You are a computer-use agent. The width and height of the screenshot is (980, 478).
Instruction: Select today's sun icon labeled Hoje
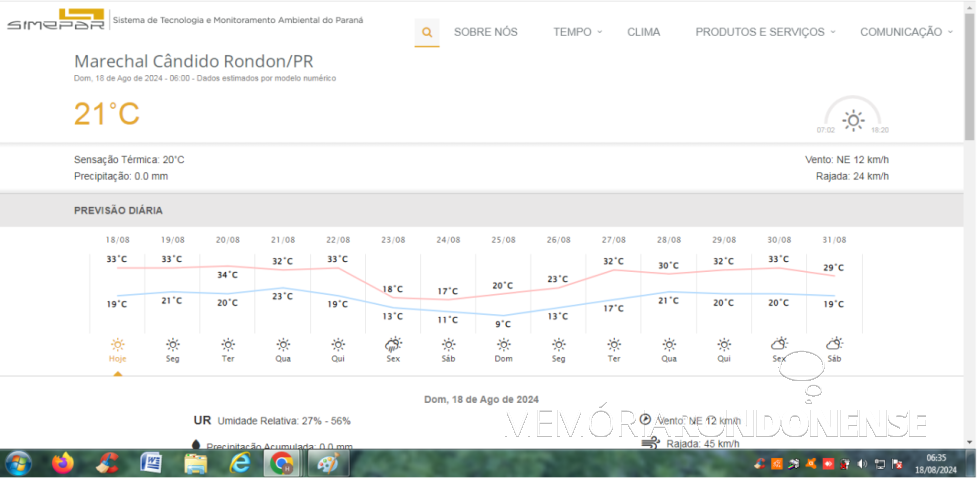[118, 344]
